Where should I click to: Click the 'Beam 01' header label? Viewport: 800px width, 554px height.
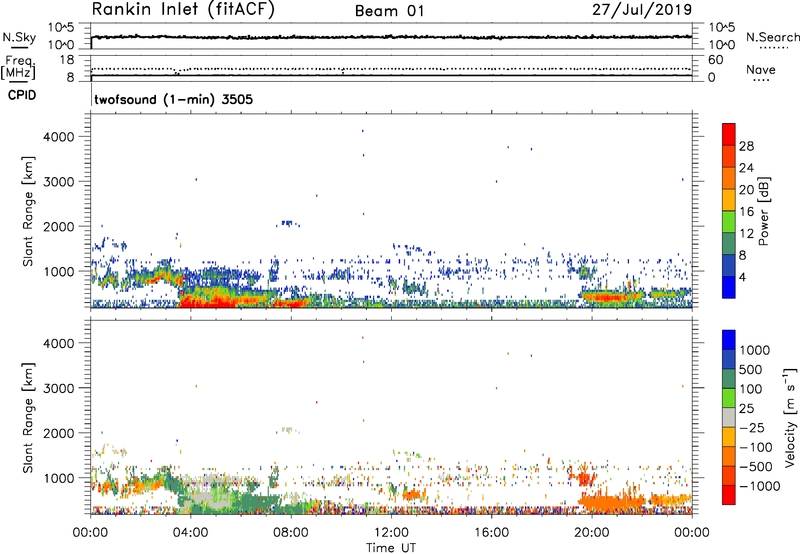(389, 11)
